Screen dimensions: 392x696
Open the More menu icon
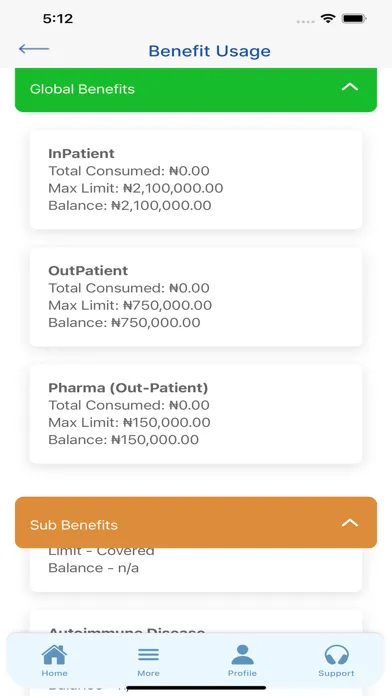pyautogui.click(x=148, y=655)
